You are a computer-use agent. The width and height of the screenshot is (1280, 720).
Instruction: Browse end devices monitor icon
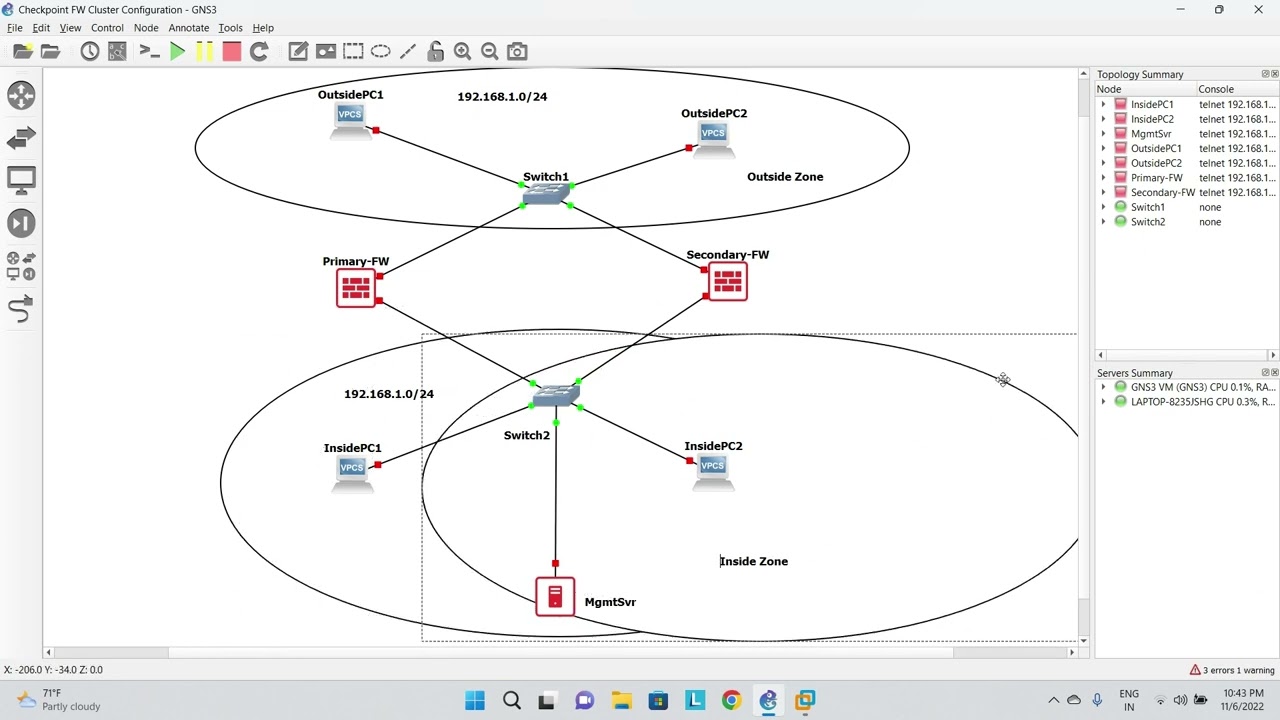(x=21, y=181)
